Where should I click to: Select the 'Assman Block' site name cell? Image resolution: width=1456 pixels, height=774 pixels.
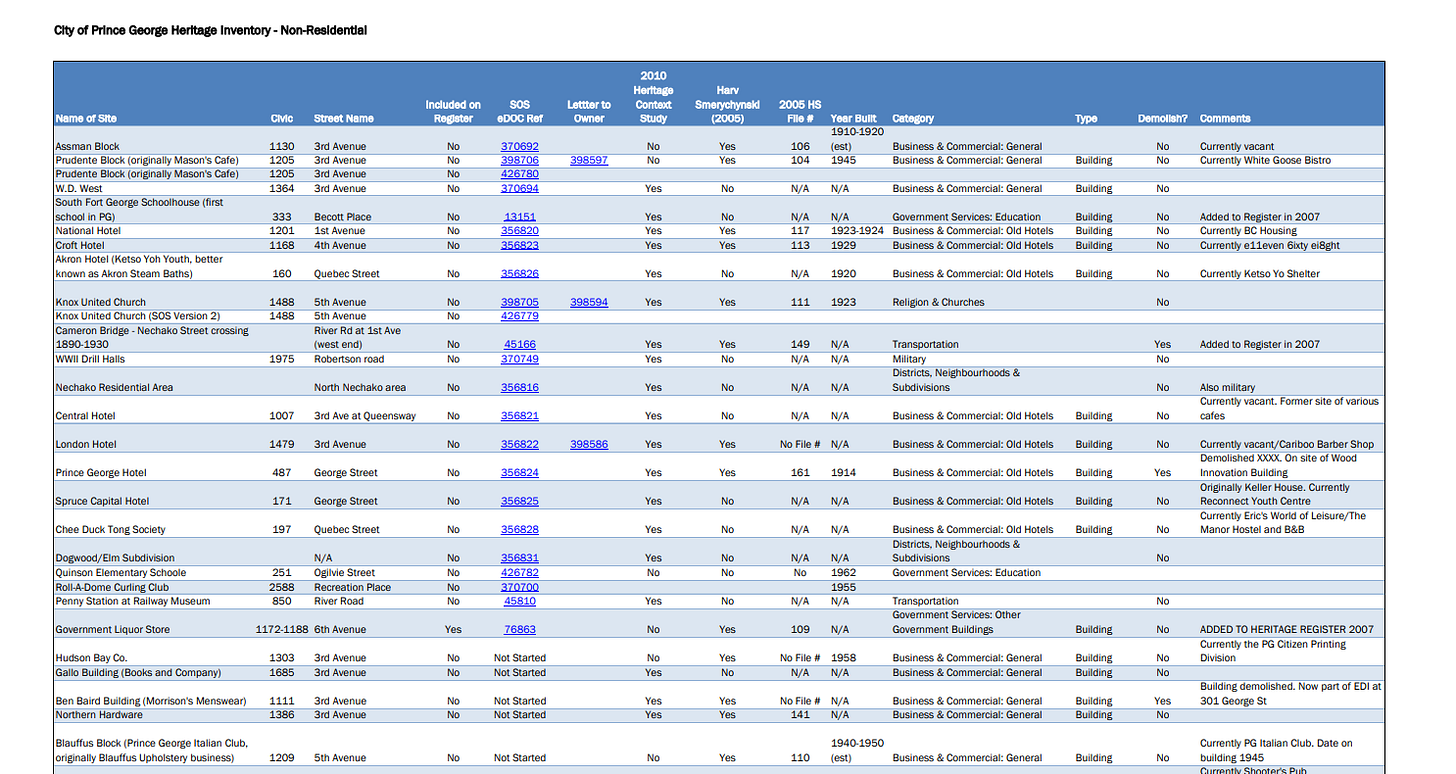coord(87,146)
